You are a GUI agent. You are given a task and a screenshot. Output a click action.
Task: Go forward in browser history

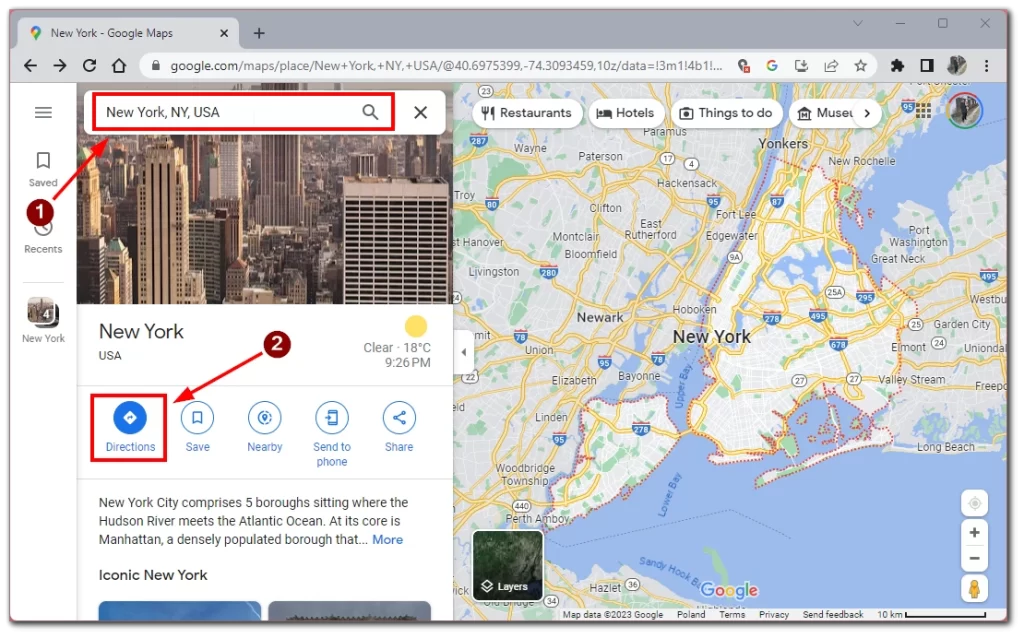pyautogui.click(x=60, y=65)
